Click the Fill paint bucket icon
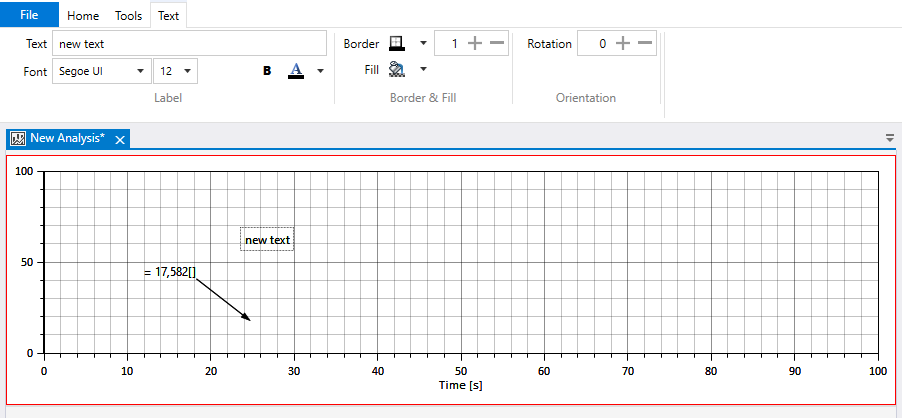902x418 pixels. pyautogui.click(x=397, y=70)
